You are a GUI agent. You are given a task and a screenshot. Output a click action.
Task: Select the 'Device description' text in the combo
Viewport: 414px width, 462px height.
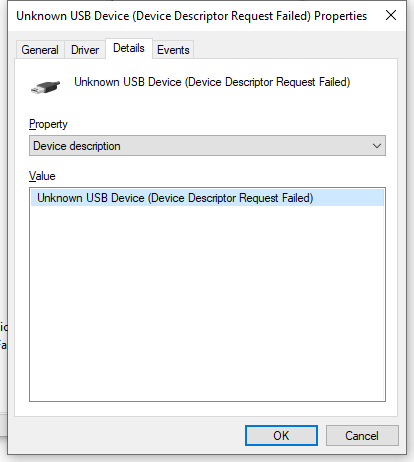tap(77, 146)
